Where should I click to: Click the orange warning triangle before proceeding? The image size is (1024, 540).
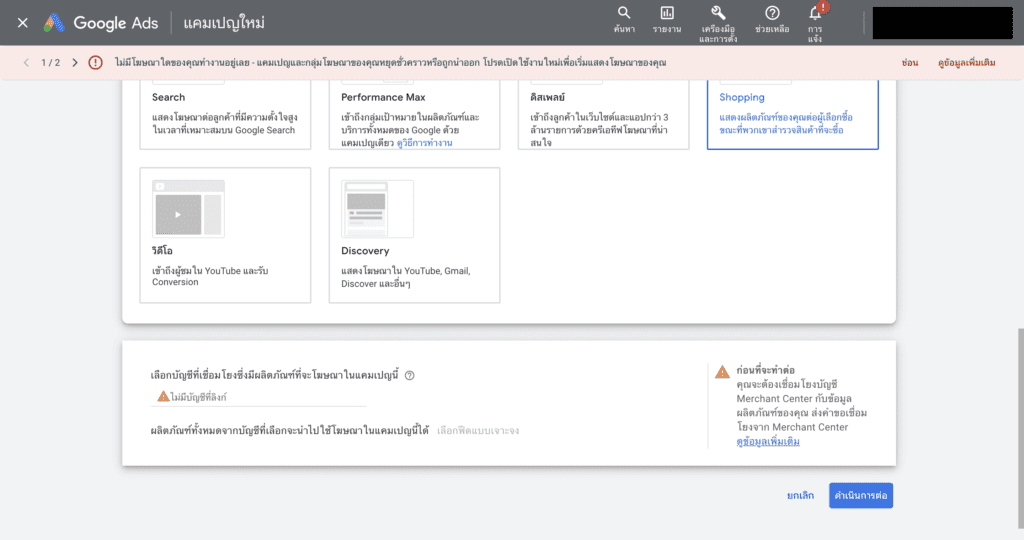(722, 372)
